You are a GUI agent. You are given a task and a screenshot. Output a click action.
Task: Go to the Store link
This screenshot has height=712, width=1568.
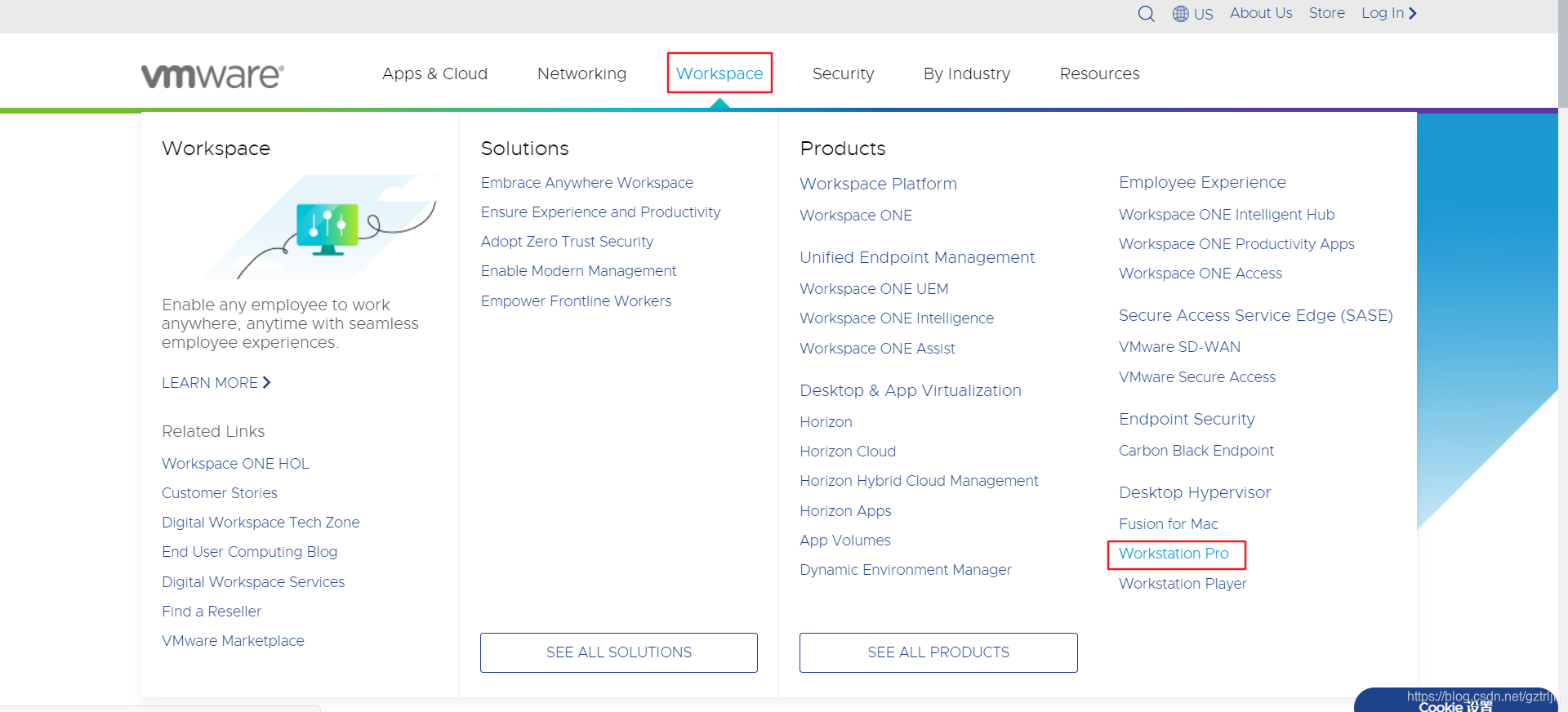pos(1326,13)
